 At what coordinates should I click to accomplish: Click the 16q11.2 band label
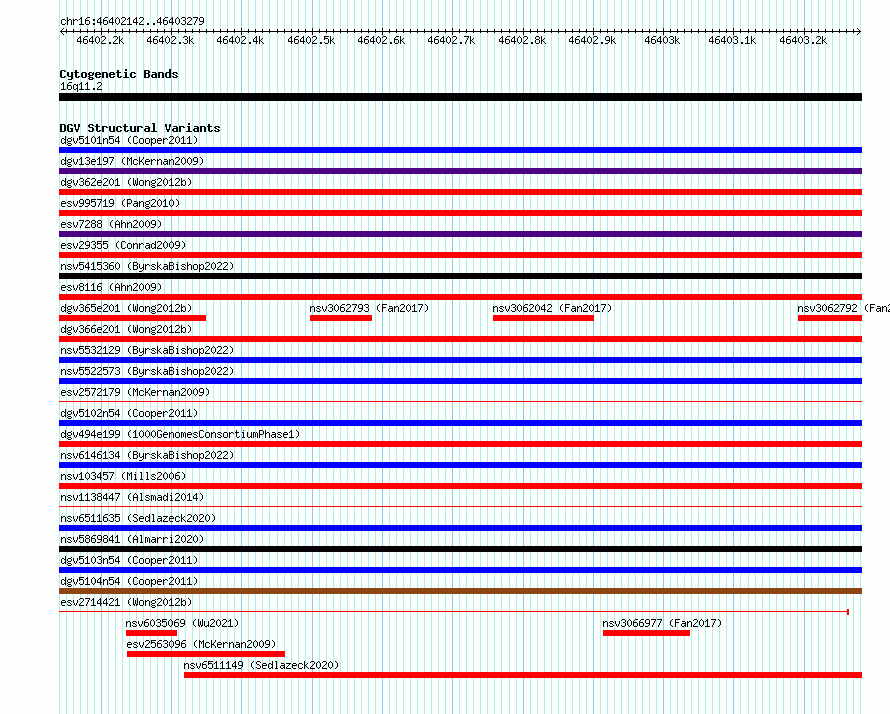tap(81, 86)
